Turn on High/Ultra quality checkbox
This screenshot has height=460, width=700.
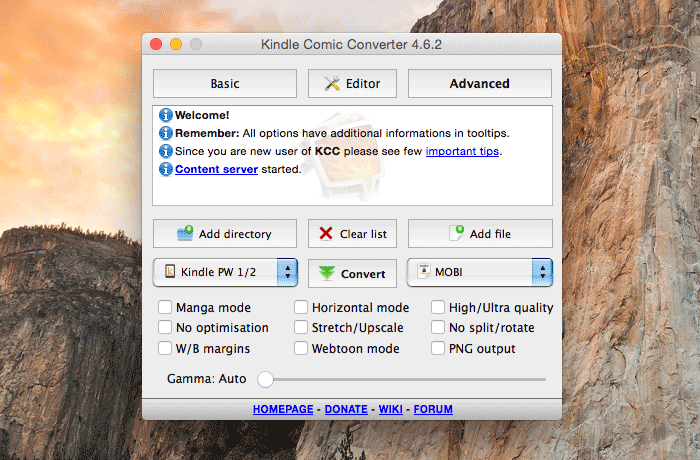[438, 307]
